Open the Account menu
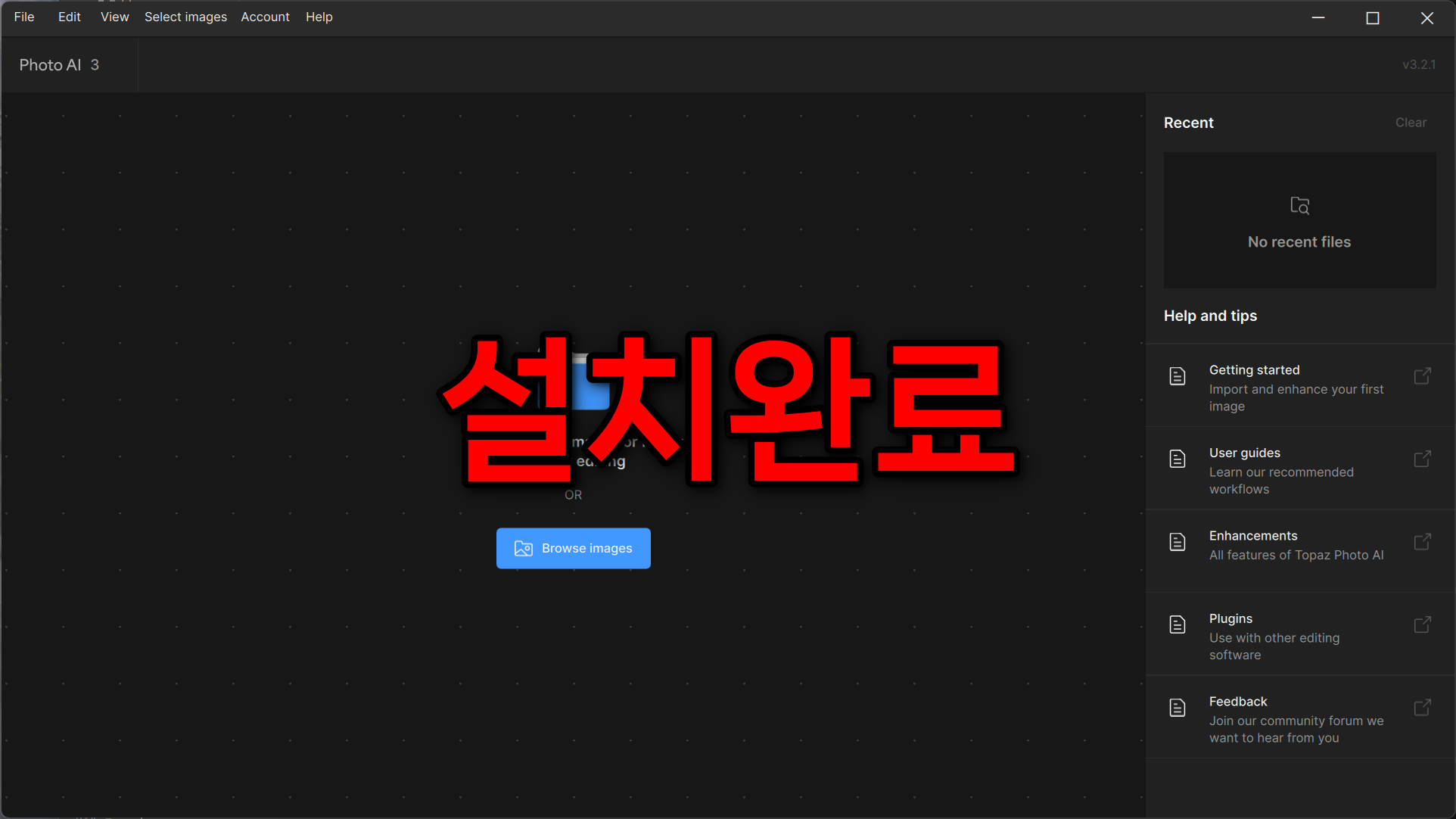Image resolution: width=1456 pixels, height=819 pixels. click(265, 17)
